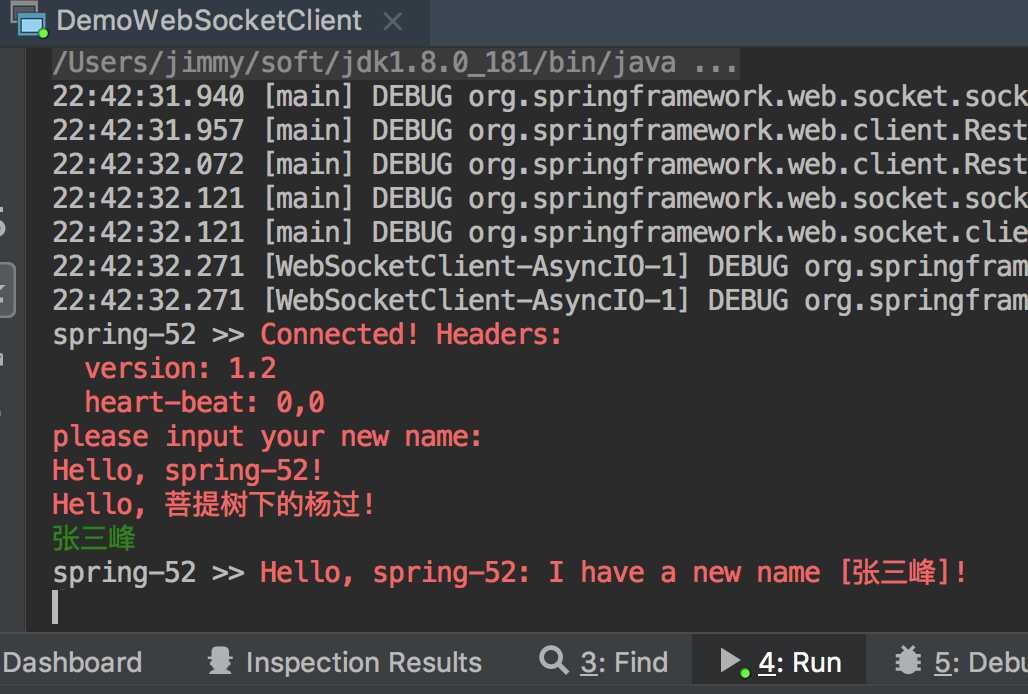Toggle the highlighted console toolbar button at left edge
The height and width of the screenshot is (694, 1028).
click(6, 290)
